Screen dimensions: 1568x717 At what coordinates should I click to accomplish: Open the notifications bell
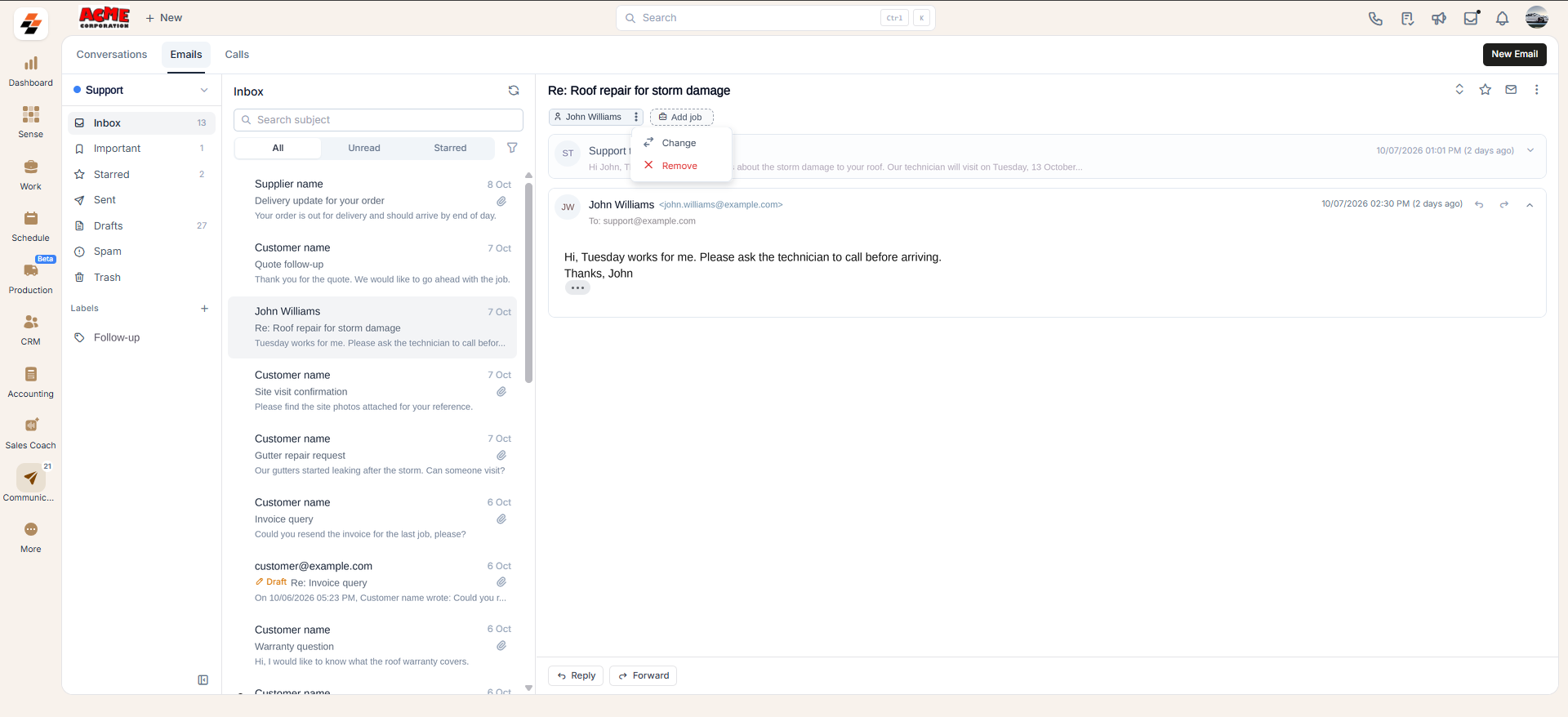pyautogui.click(x=1502, y=18)
